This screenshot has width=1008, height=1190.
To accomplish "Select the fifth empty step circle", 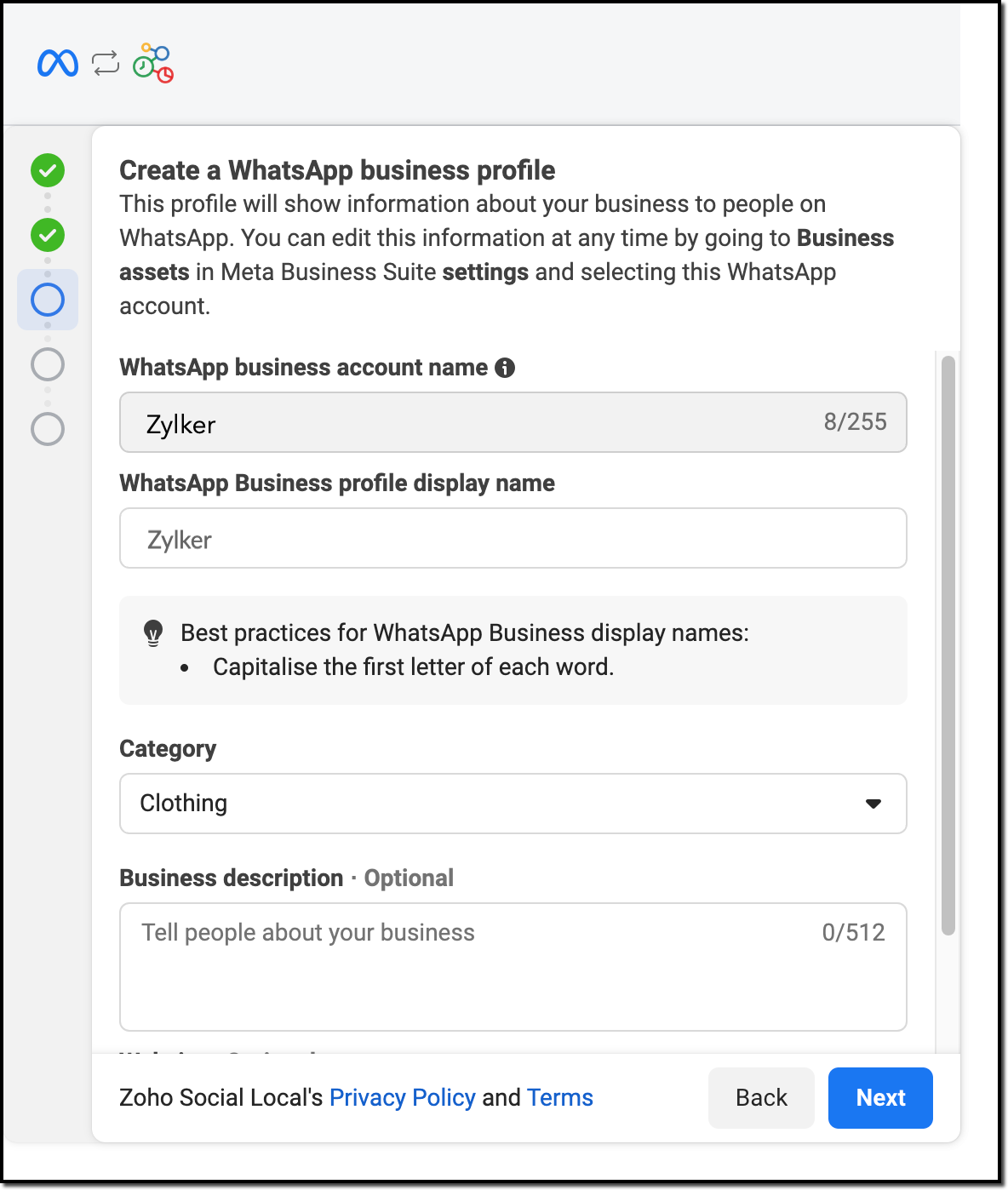I will point(48,429).
